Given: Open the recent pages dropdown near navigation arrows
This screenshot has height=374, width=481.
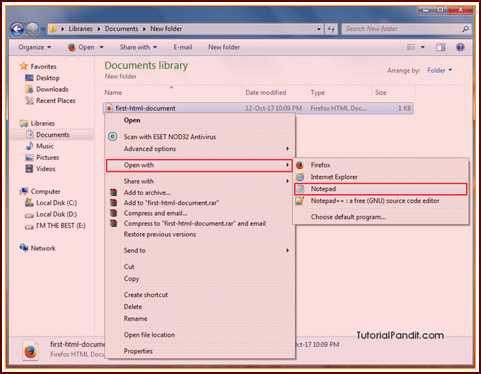Looking at the screenshot, I should (x=43, y=29).
